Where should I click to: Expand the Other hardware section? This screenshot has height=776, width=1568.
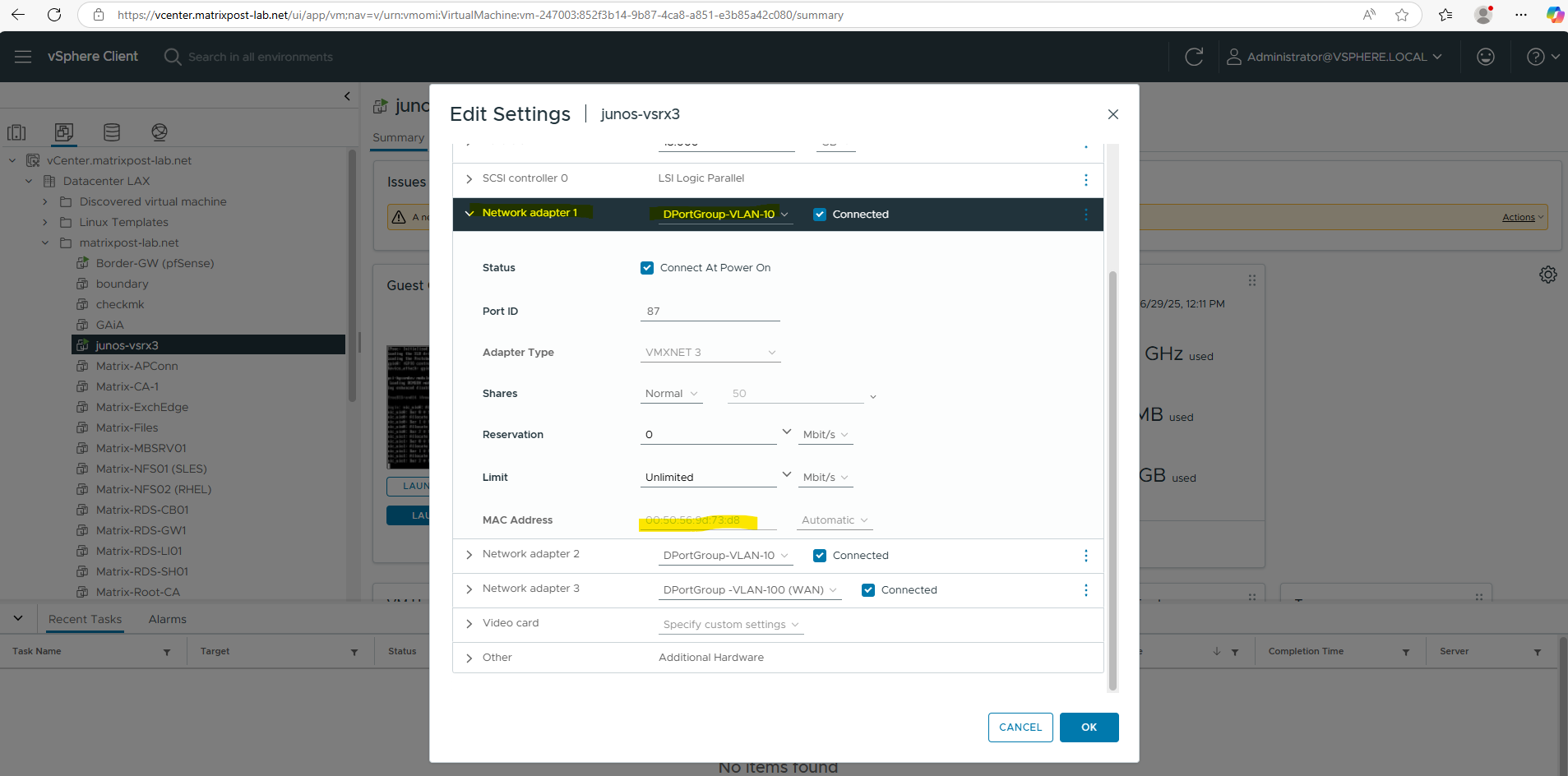pos(469,658)
